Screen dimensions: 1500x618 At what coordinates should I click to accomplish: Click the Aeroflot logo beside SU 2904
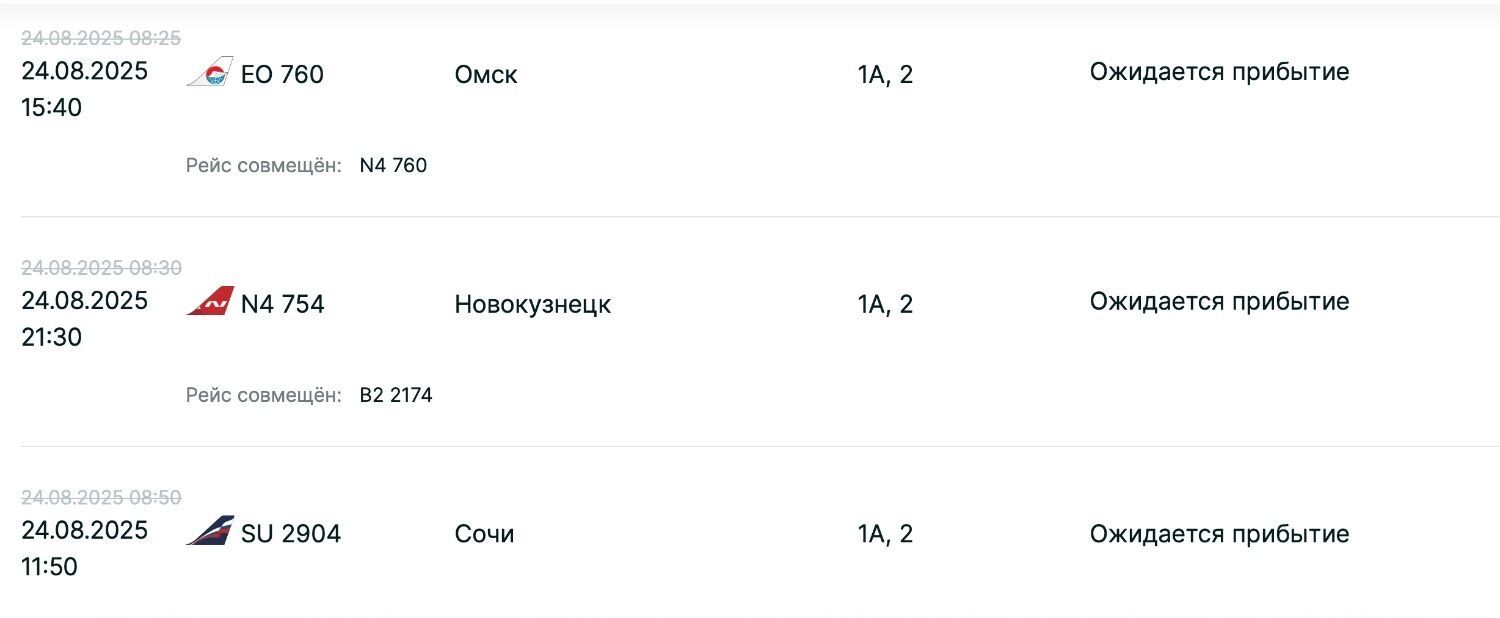point(209,531)
